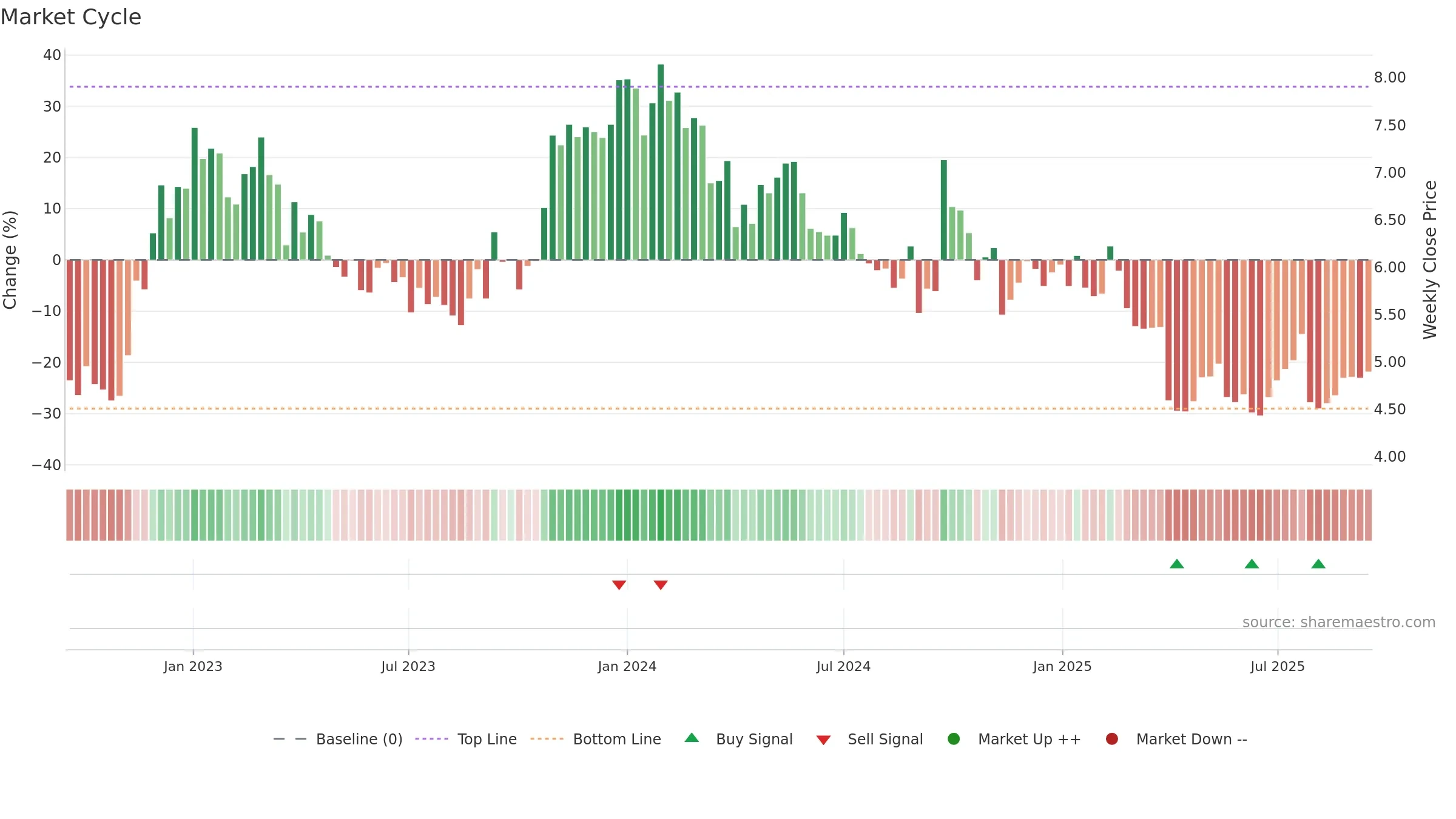Click the Jan 2023 x-axis label

point(193,666)
